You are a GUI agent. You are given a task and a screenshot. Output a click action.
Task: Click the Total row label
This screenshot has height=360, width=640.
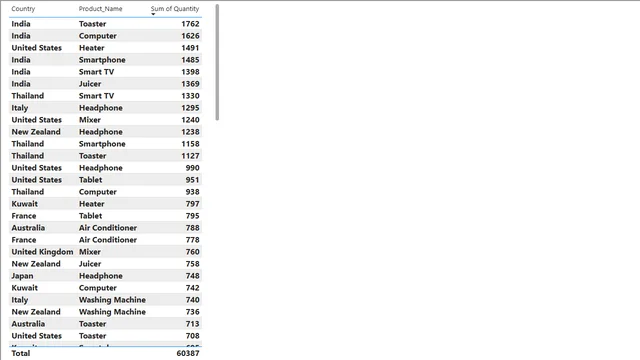coord(20,353)
